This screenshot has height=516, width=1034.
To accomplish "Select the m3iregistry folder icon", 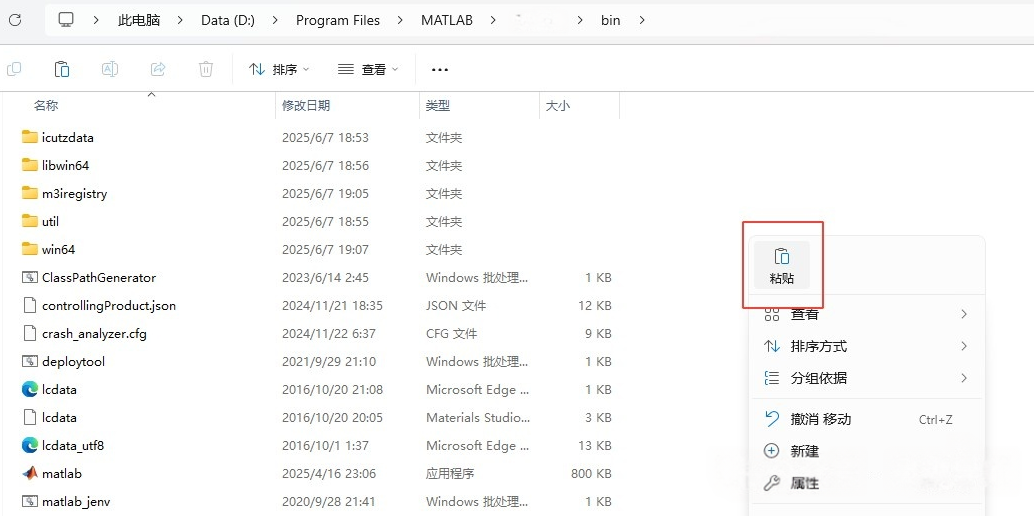I will 30,193.
